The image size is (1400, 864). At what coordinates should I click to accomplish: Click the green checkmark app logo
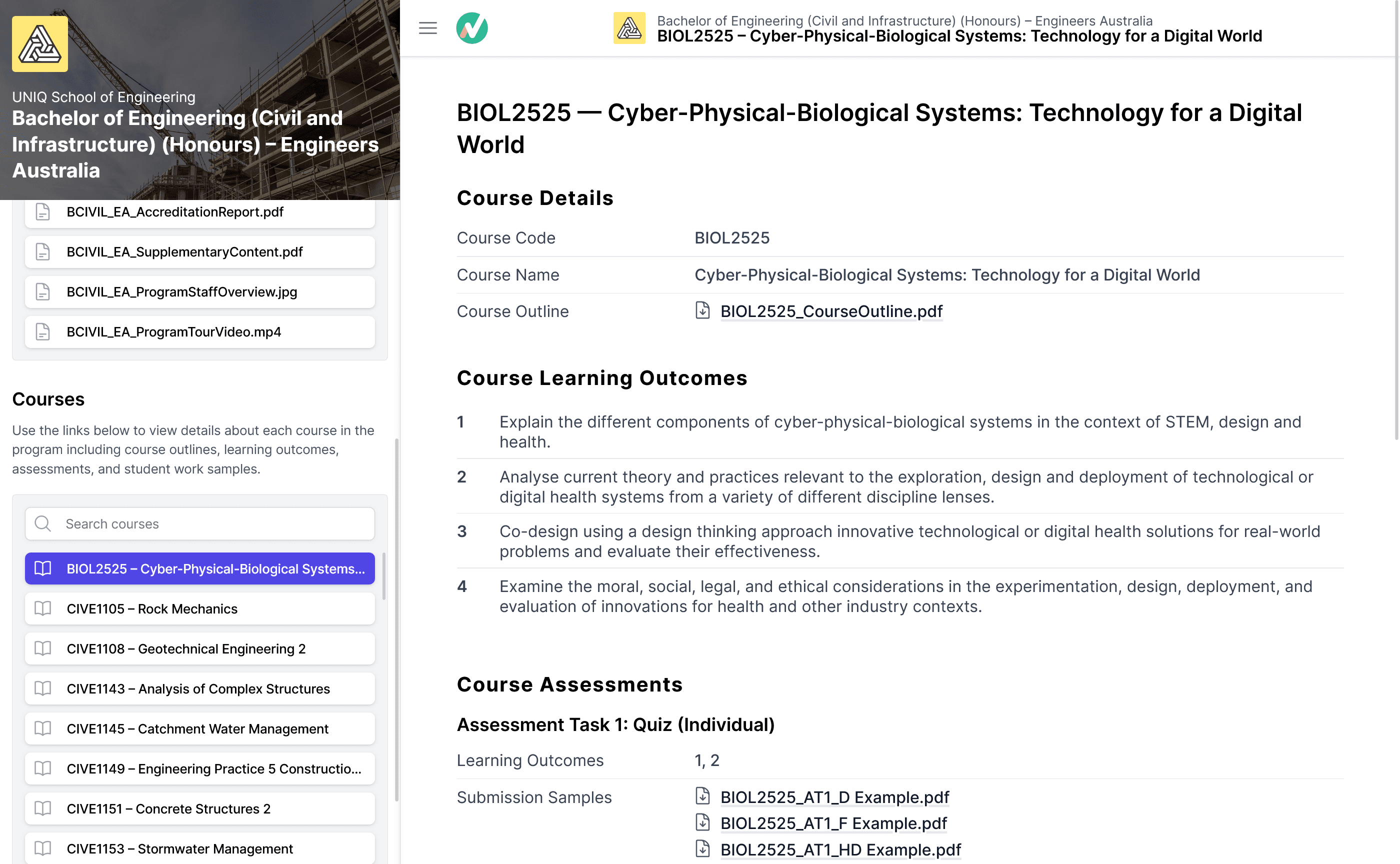click(x=471, y=28)
